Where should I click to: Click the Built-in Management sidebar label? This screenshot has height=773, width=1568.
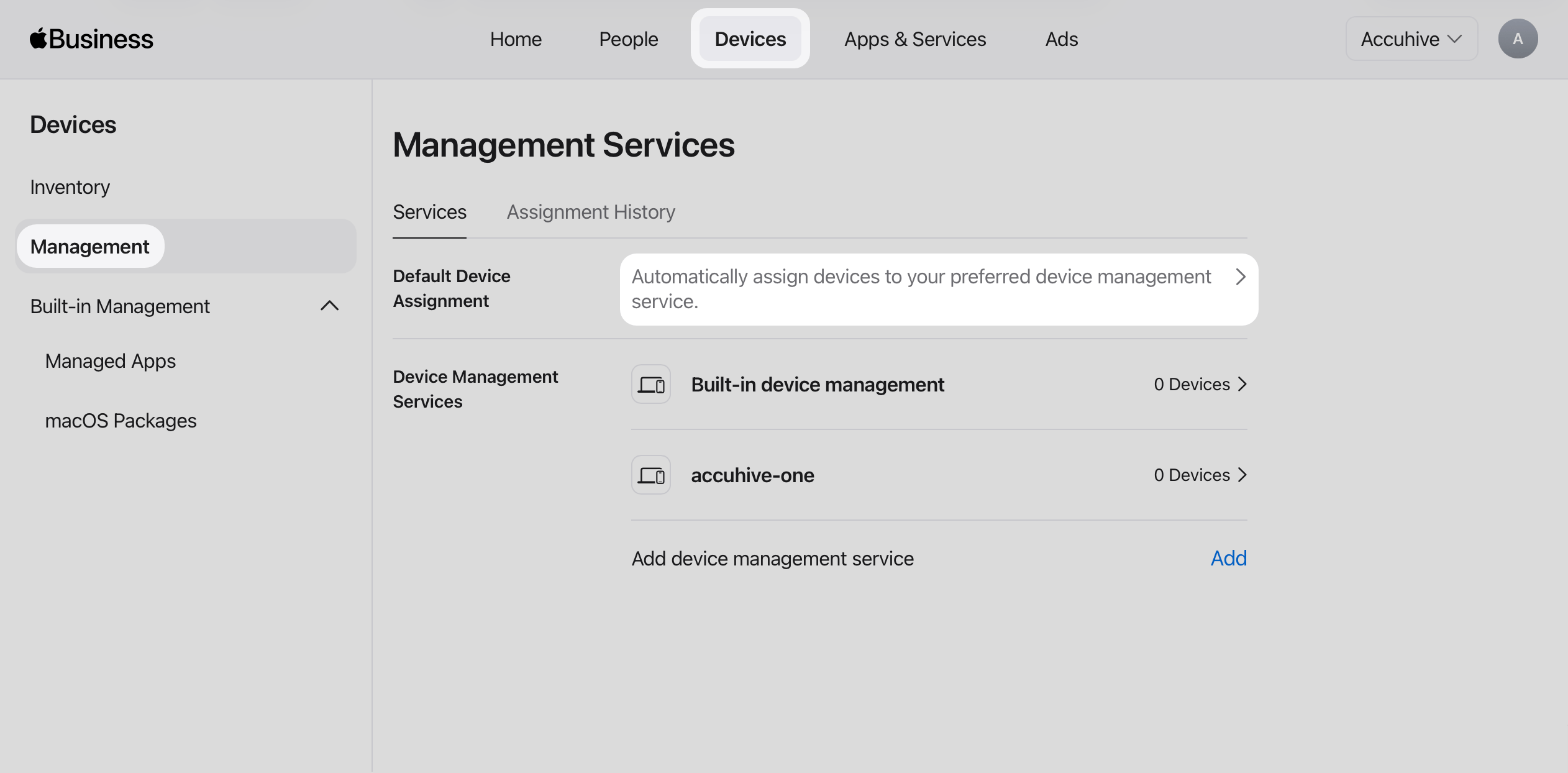[120, 306]
